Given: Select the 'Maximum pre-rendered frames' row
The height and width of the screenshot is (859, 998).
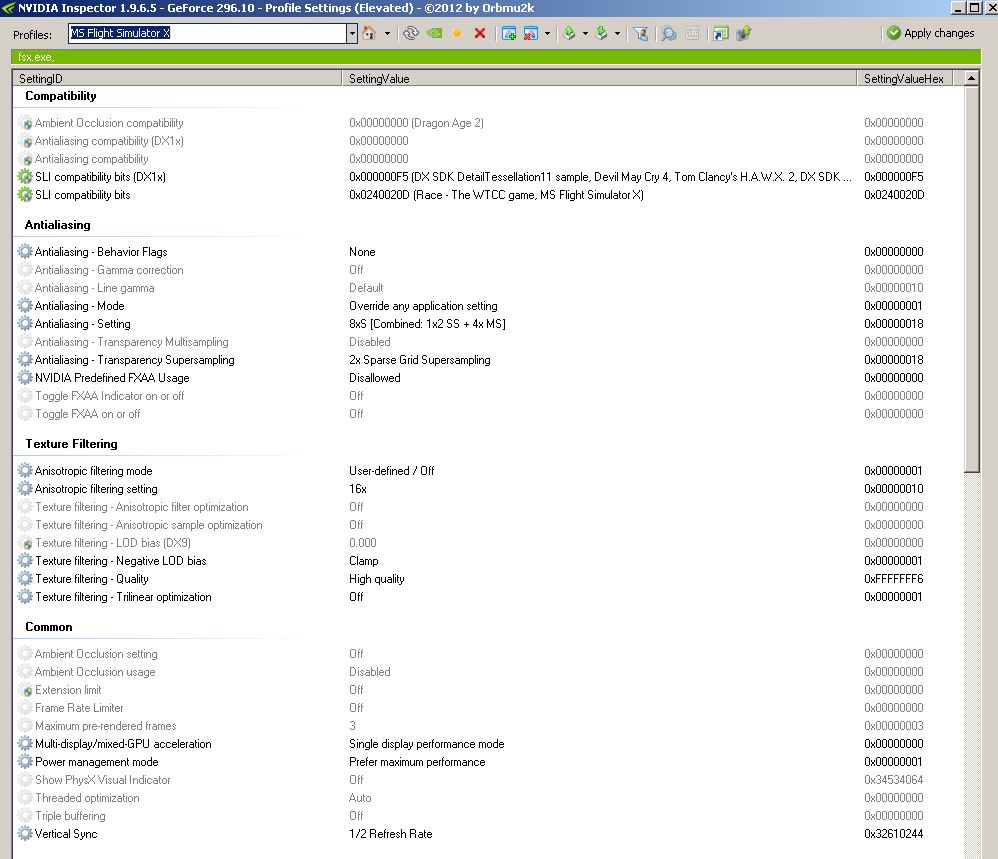Looking at the screenshot, I should click(x=488, y=726).
